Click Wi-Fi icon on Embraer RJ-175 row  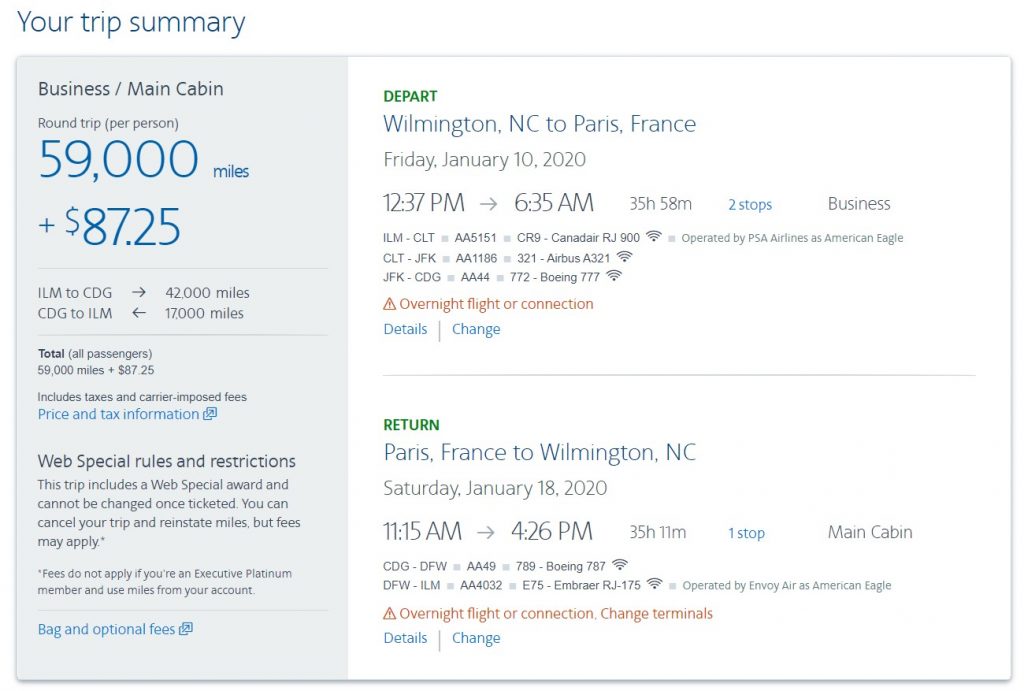coord(655,584)
